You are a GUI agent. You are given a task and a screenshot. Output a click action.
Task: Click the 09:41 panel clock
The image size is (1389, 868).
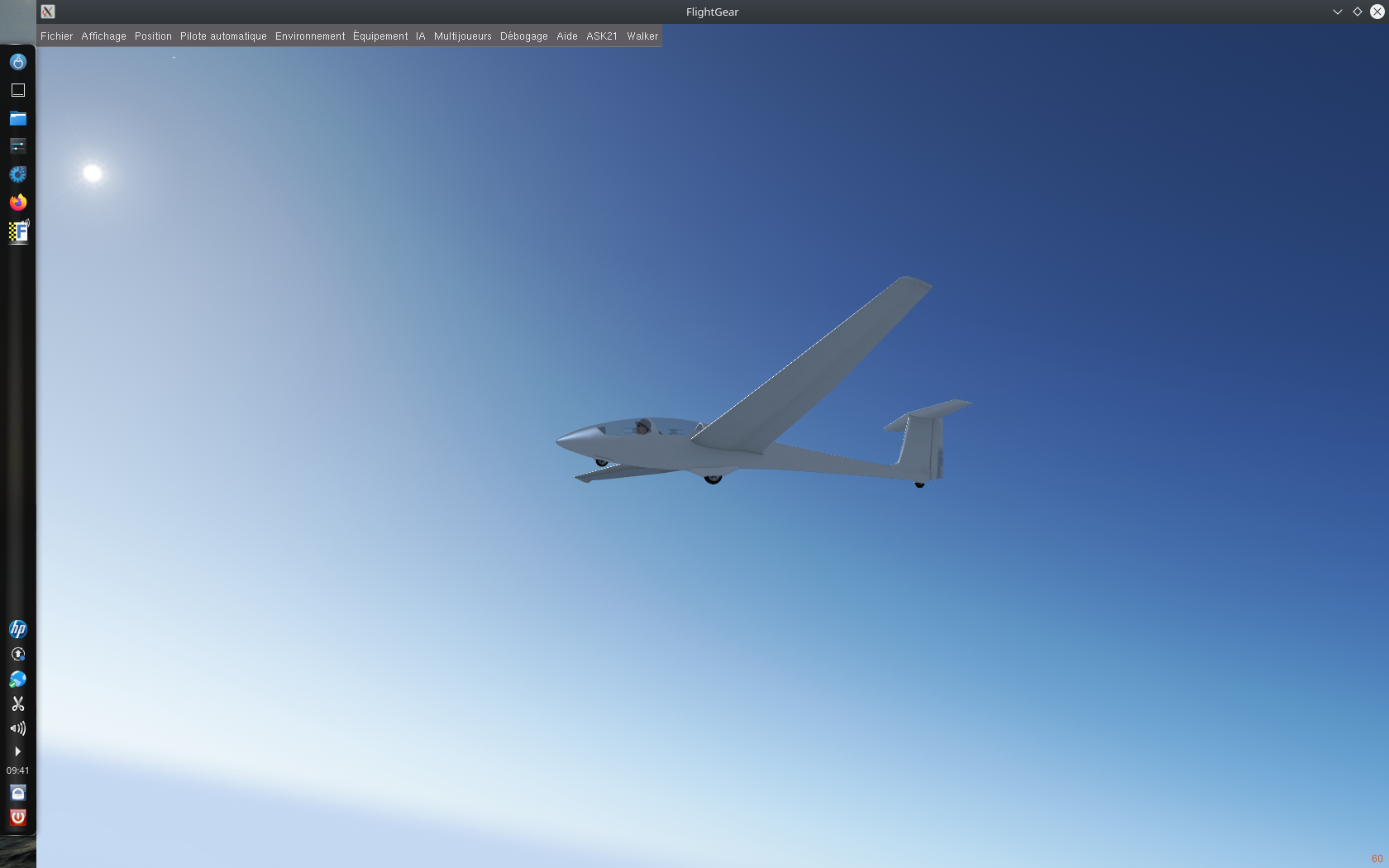click(x=18, y=770)
